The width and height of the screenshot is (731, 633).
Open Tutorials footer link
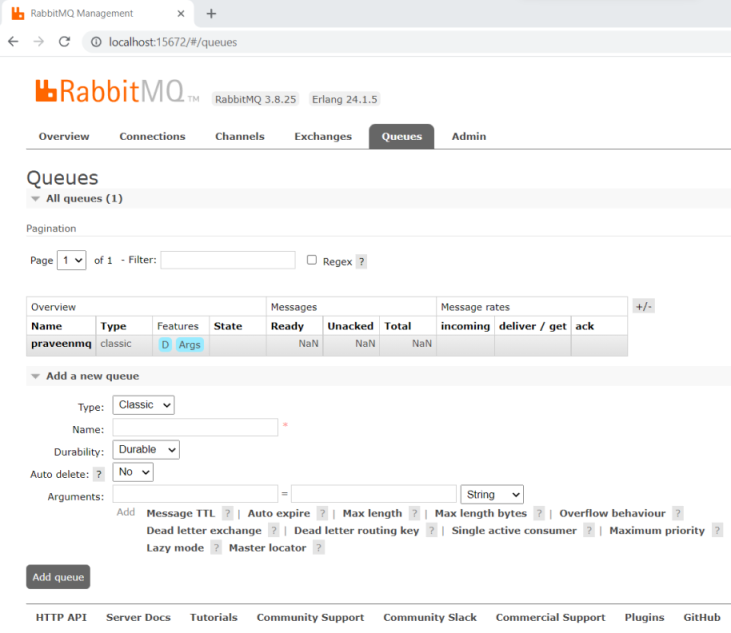tap(214, 617)
